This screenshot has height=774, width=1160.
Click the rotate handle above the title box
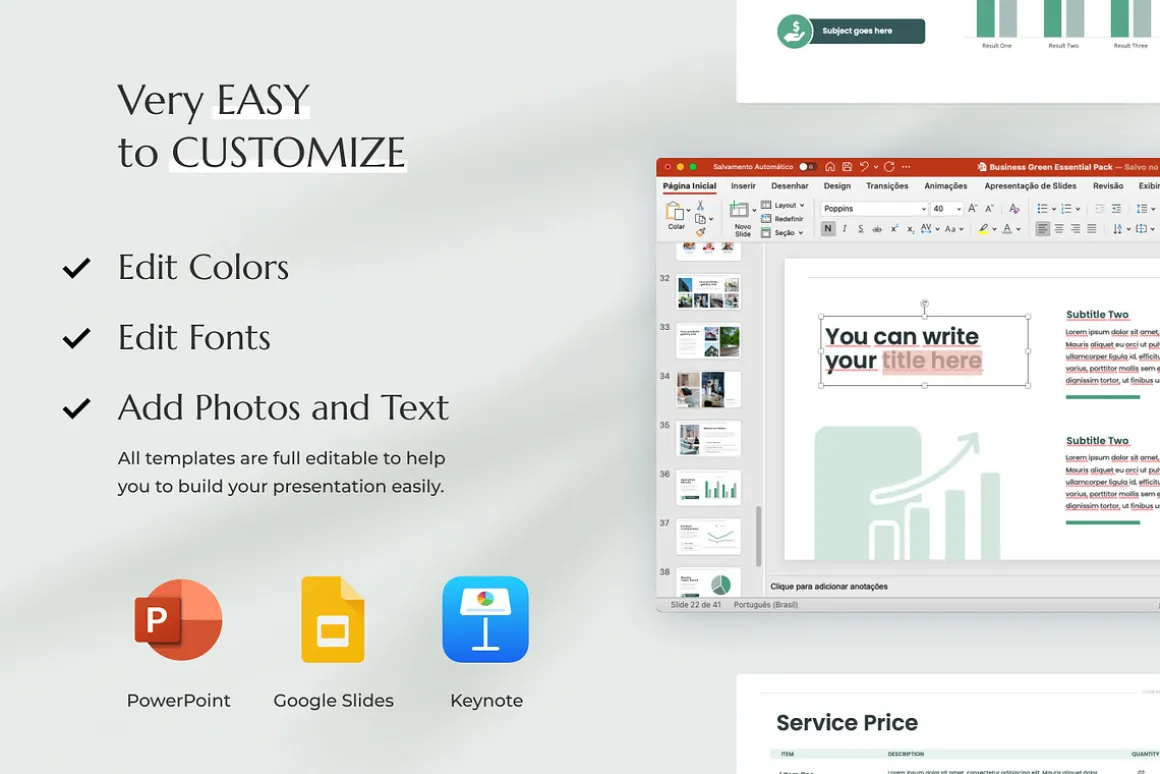click(x=925, y=303)
